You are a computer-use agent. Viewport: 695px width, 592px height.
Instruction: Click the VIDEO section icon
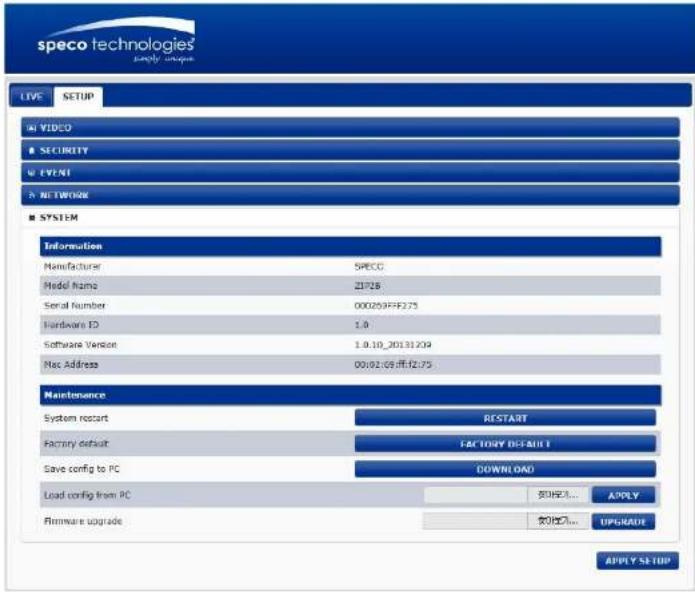click(x=31, y=128)
